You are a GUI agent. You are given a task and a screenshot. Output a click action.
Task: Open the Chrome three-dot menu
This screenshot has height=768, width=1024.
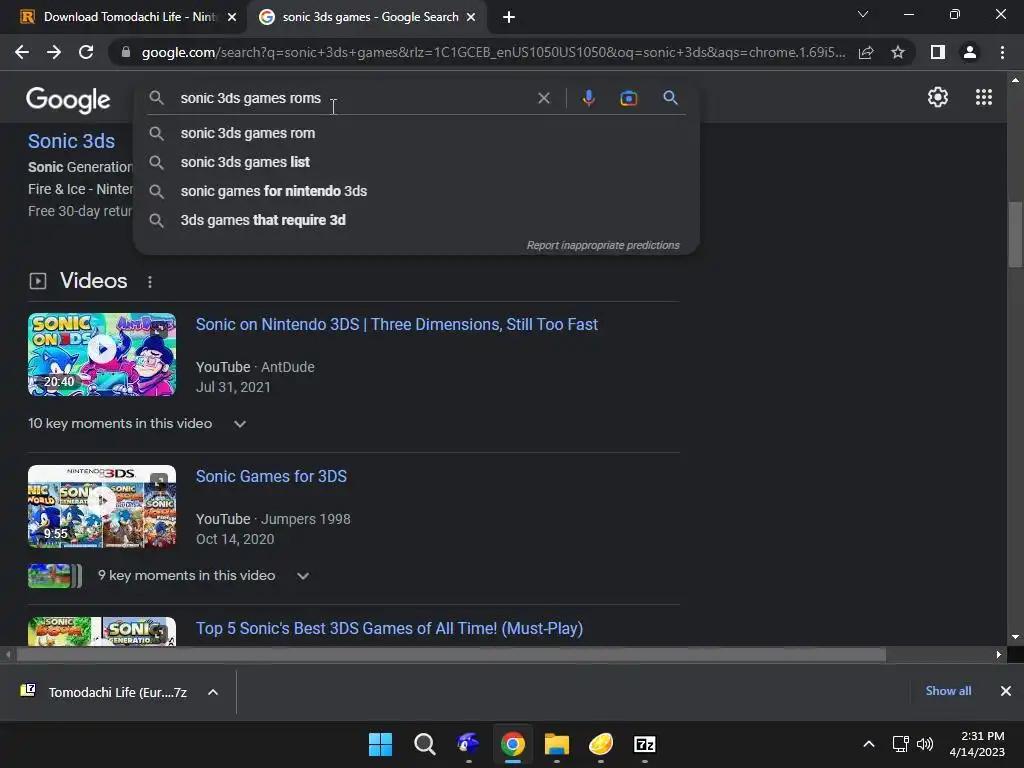[1002, 52]
